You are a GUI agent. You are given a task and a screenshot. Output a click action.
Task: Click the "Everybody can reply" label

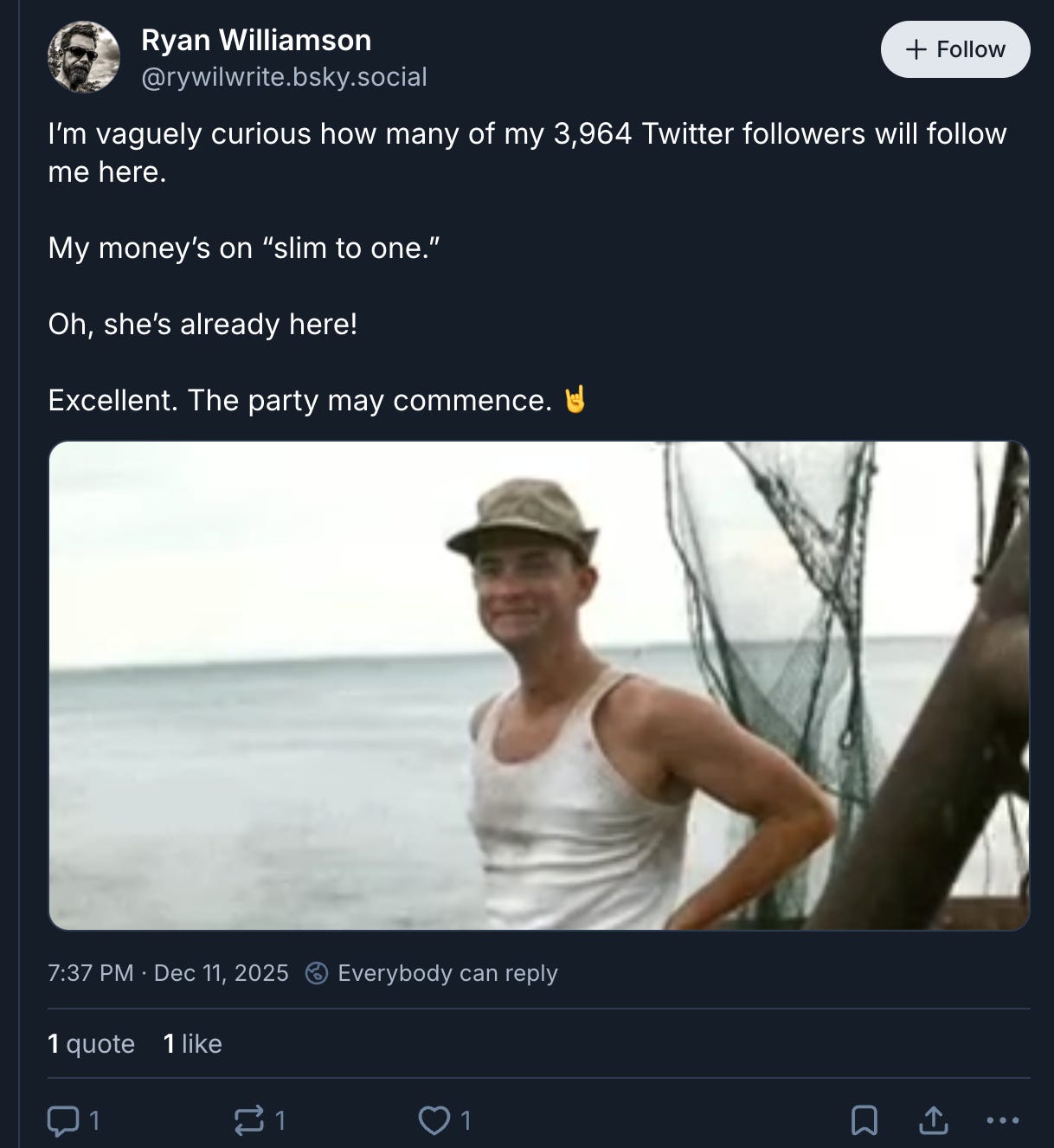click(447, 973)
